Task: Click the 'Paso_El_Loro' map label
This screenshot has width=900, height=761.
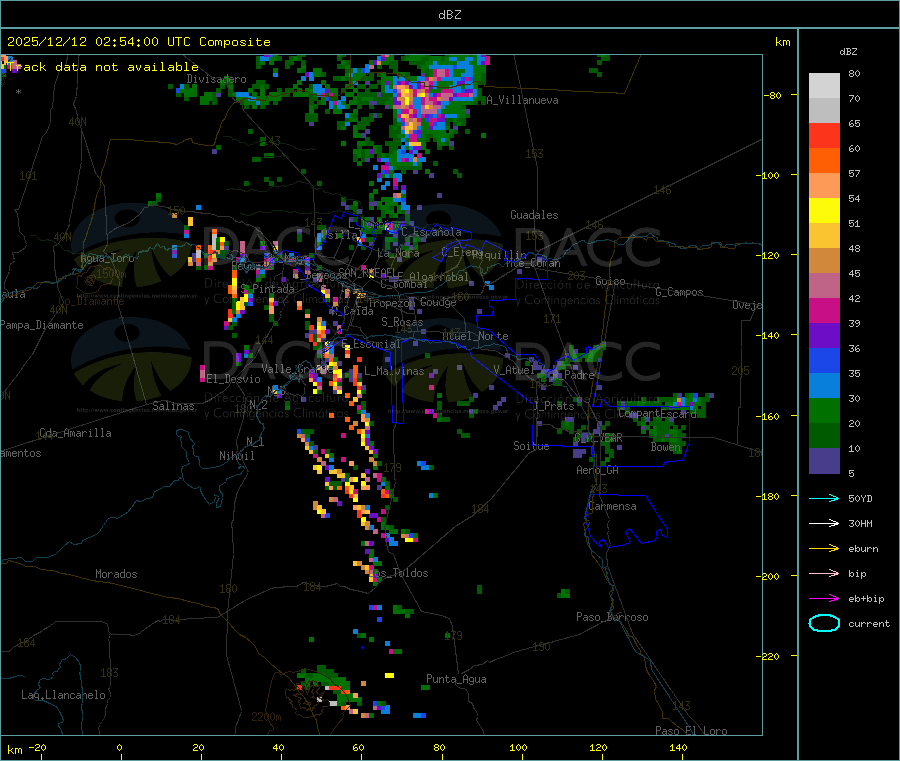Action: (x=691, y=731)
